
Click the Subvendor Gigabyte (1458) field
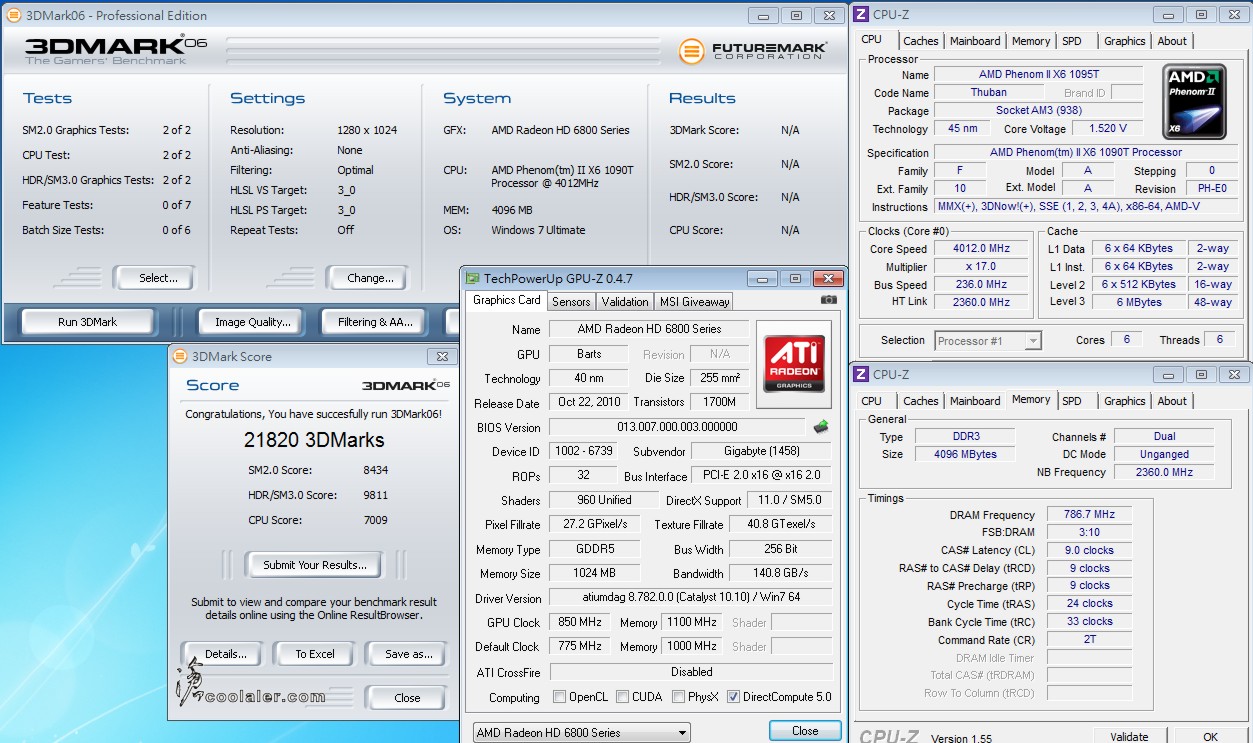click(x=761, y=452)
